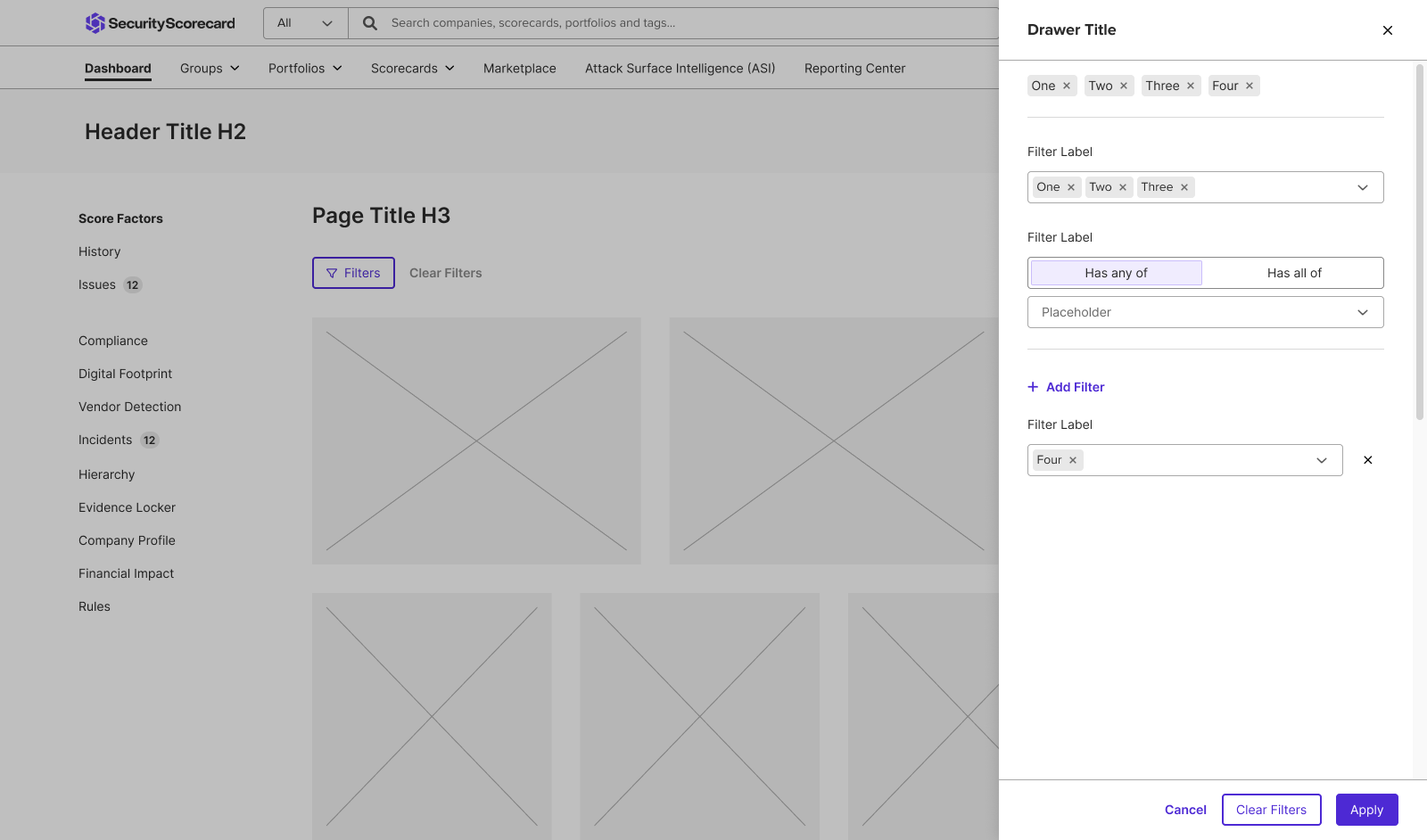Expand first Filter Label multi-select chevron

tap(1363, 187)
